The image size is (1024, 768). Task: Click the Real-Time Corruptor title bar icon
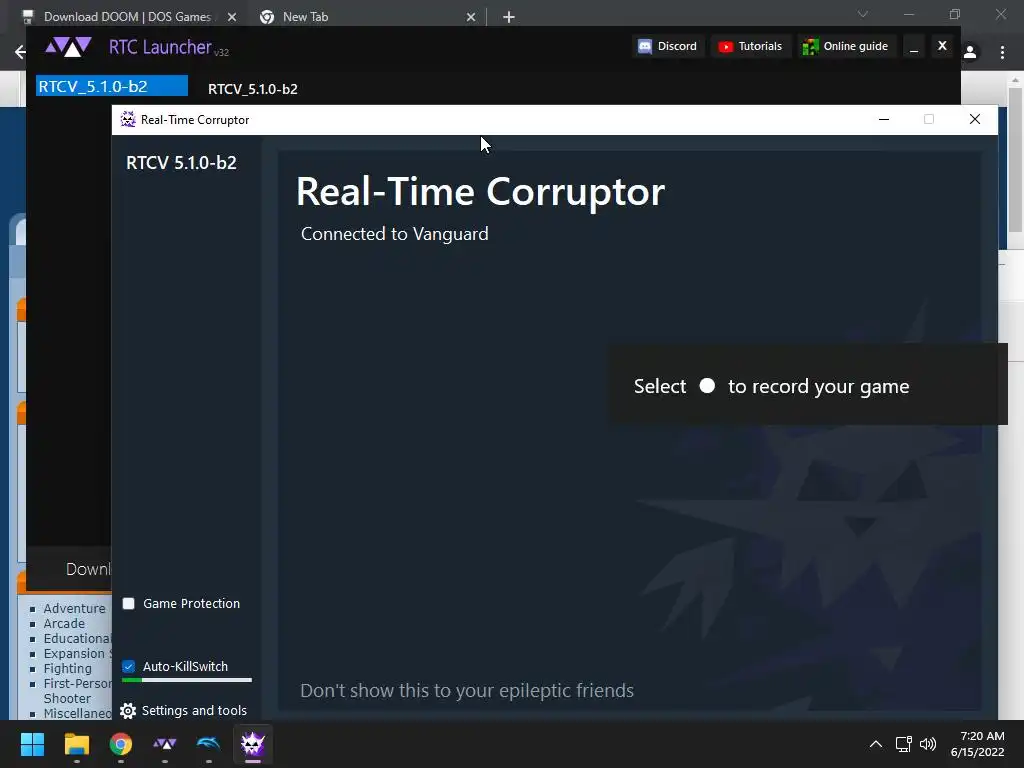point(128,120)
